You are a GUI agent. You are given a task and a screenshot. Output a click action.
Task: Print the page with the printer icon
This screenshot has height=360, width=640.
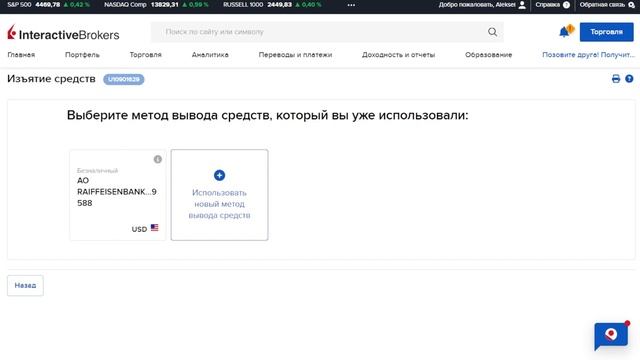point(616,79)
